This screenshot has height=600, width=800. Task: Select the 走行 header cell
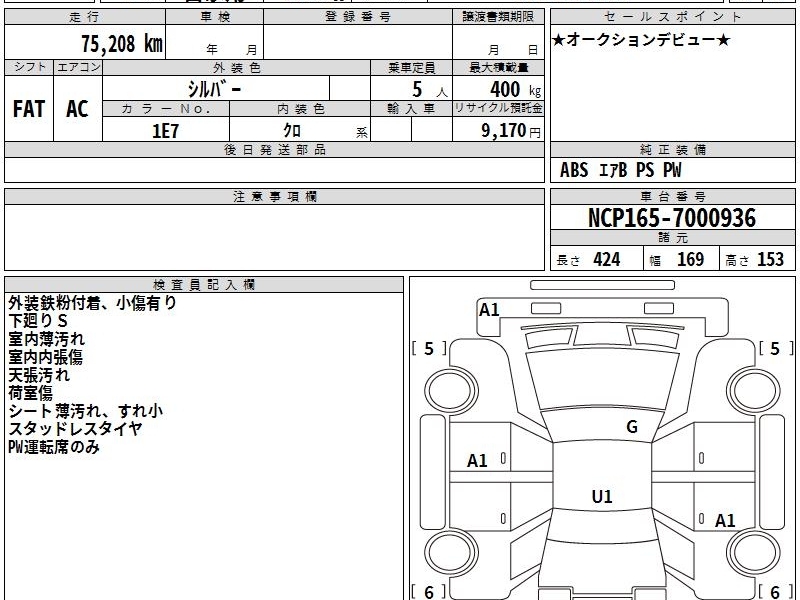click(x=85, y=17)
